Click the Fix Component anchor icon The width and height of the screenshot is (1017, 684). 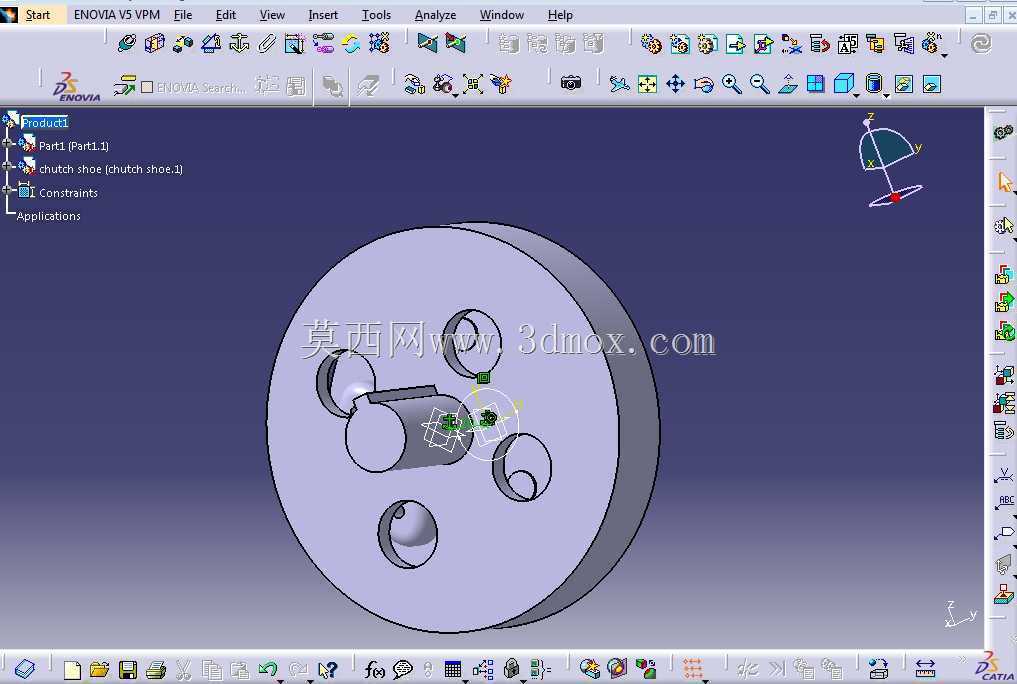(x=239, y=43)
